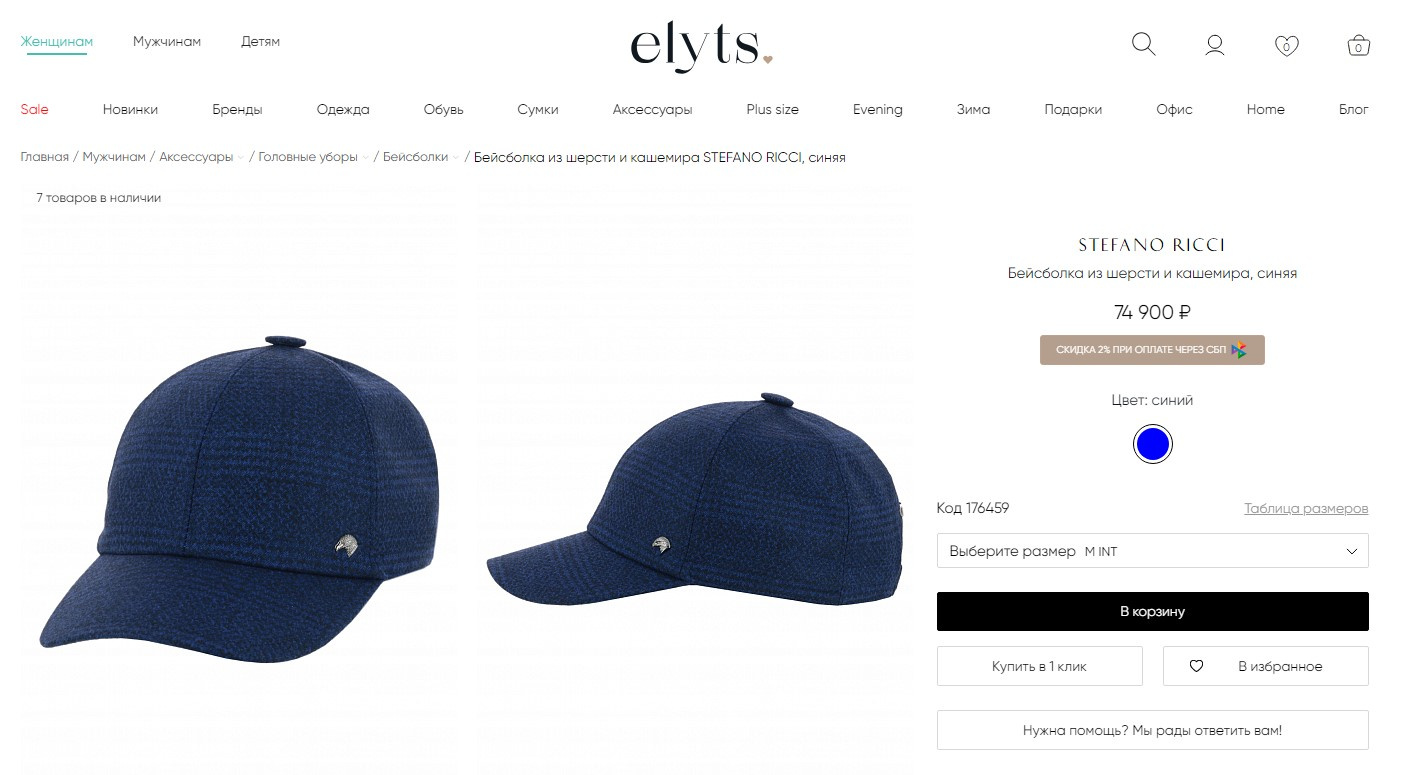This screenshot has height=775, width=1421.
Task: Open the user account profile icon
Action: (1215, 45)
